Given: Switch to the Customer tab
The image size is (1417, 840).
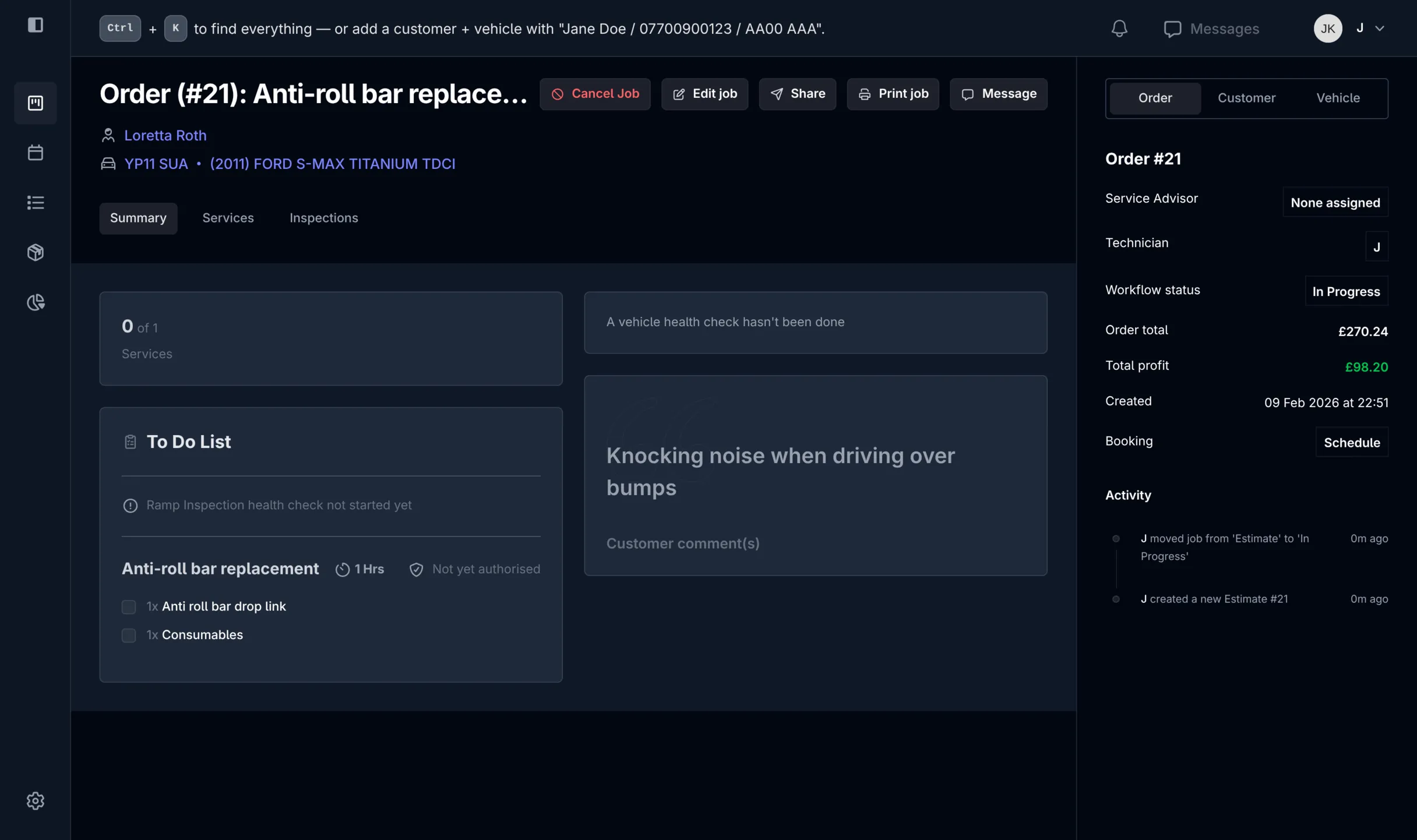Looking at the screenshot, I should point(1246,98).
